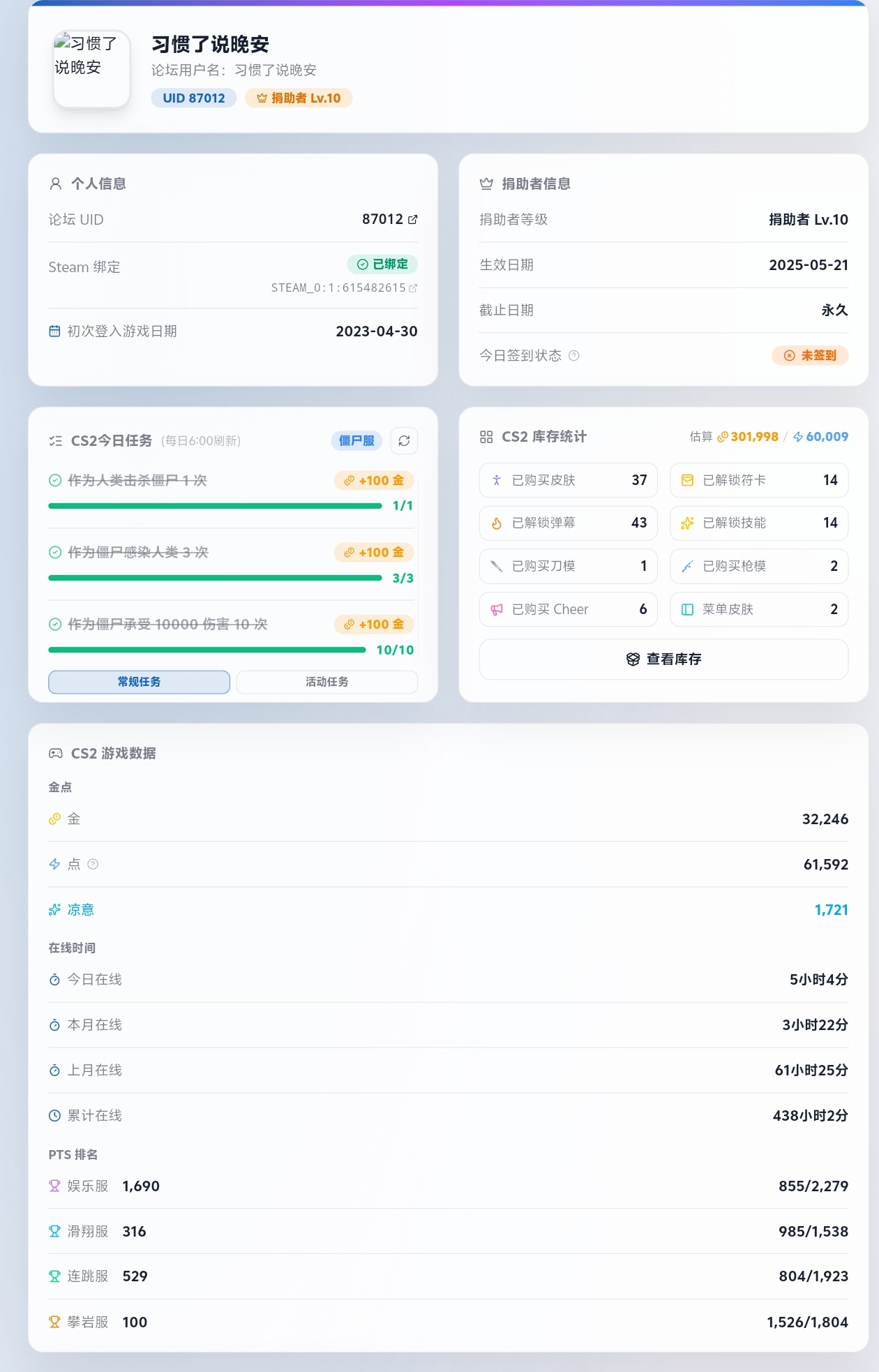Open the 凉意 link in game data
The image size is (879, 1372).
(x=80, y=910)
